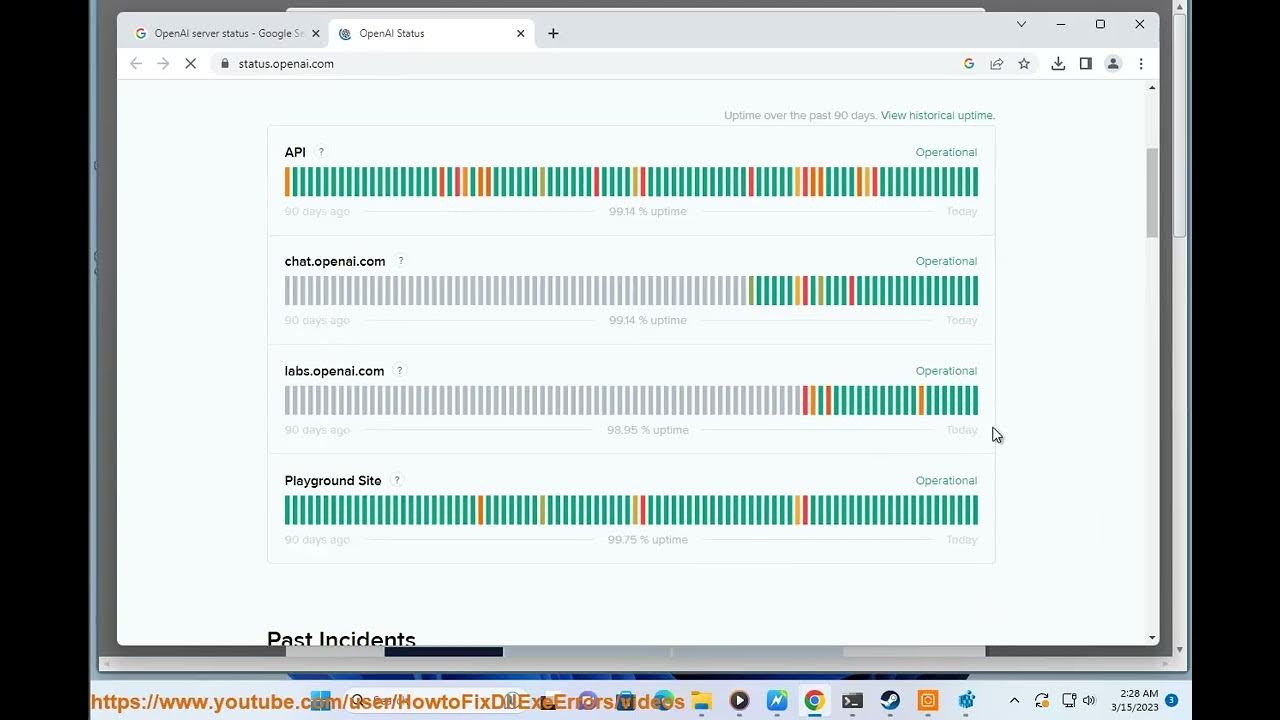Viewport: 1280px width, 720px height.
Task: Click the Operational status for chat.openai.com
Action: [x=946, y=261]
